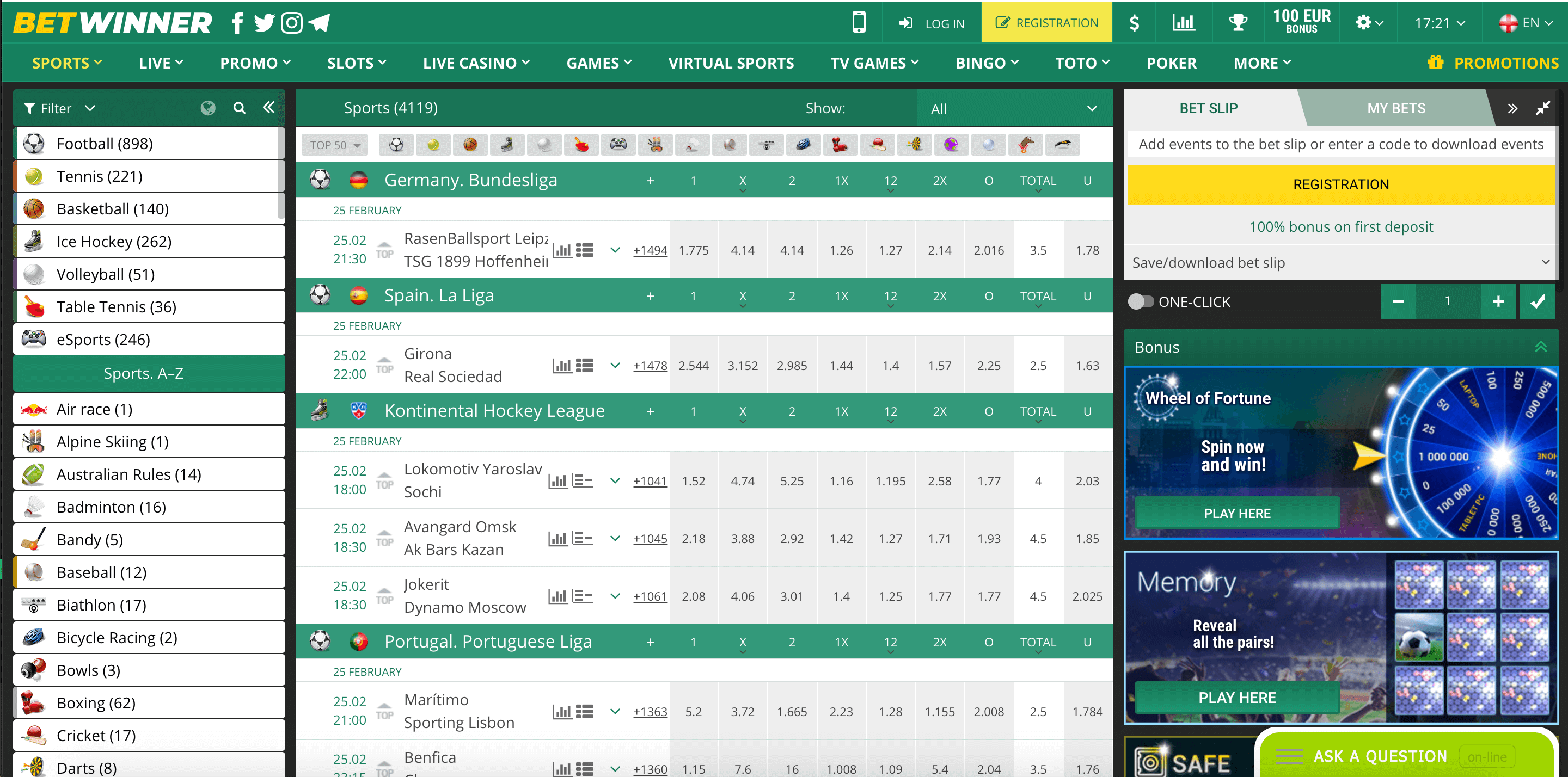Open PROMOTIONS link

coord(1493,63)
